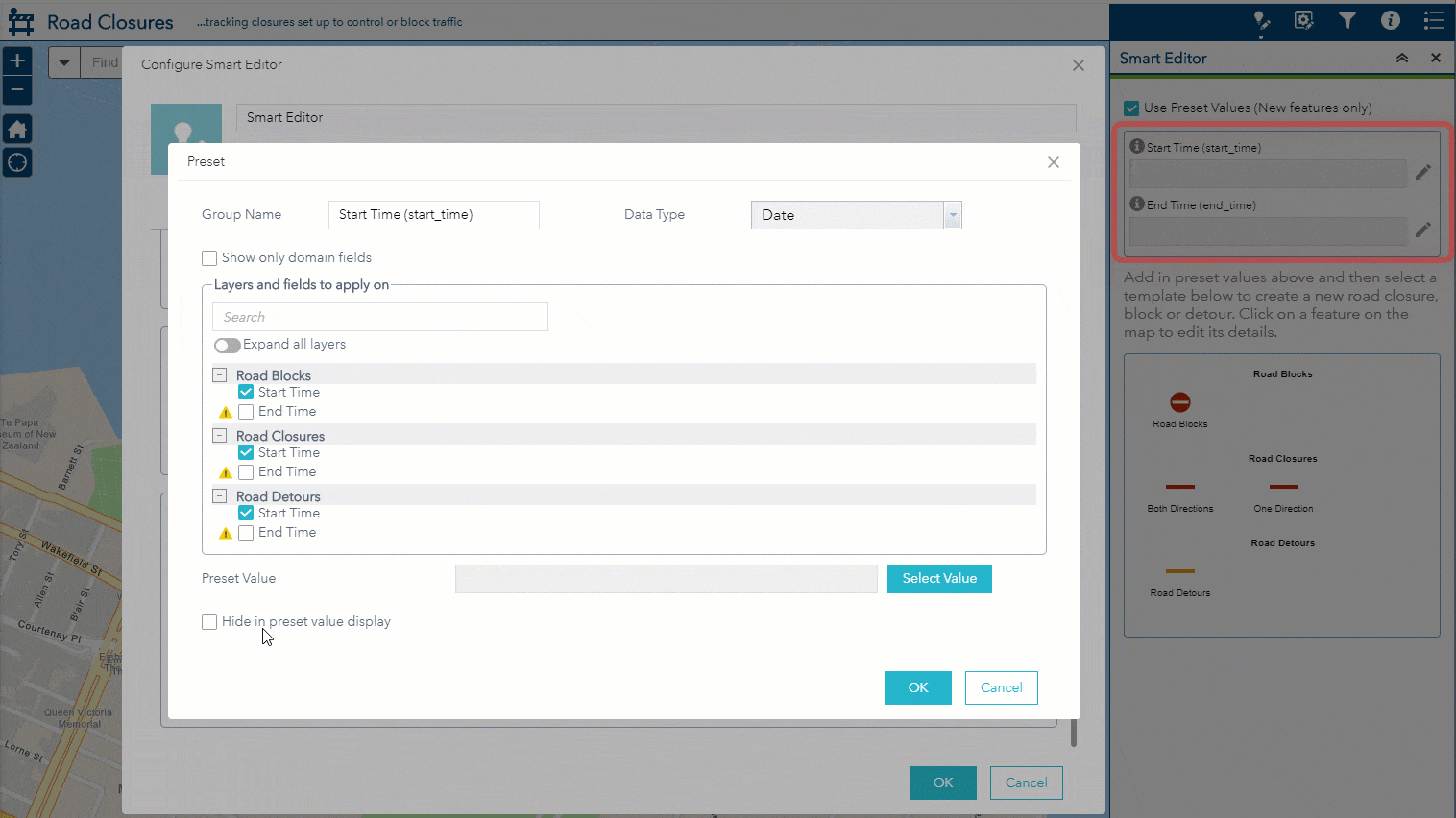Click warning icon next to Road Closures End Time
The height and width of the screenshot is (818, 1456).
point(226,472)
